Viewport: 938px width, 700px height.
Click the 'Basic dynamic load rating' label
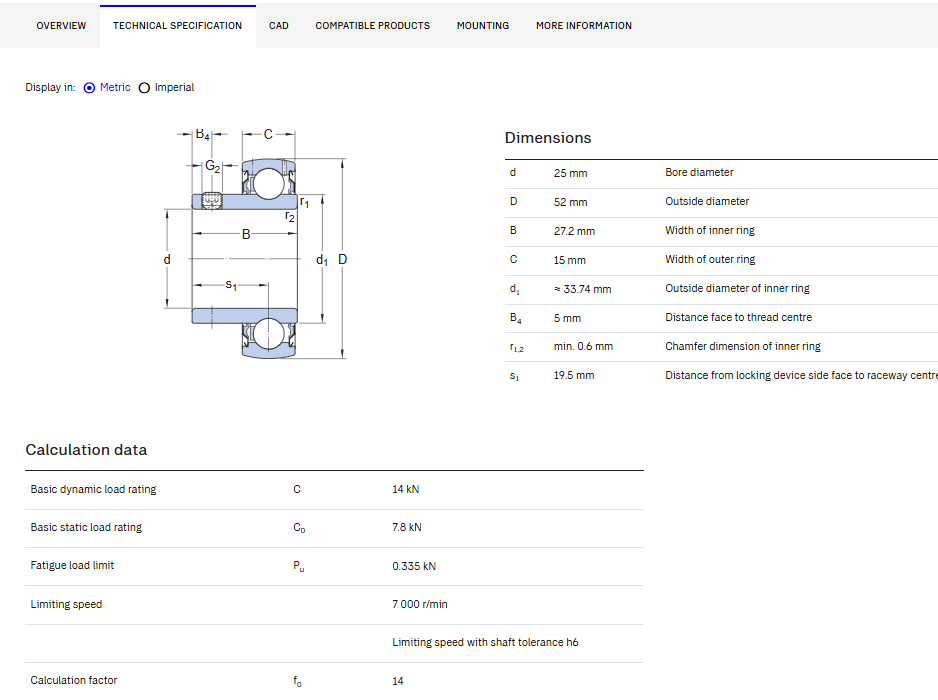point(93,489)
